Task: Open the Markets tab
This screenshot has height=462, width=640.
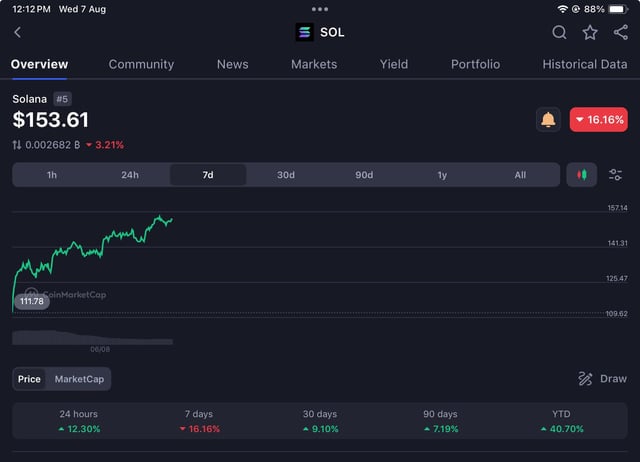Action: coord(314,64)
